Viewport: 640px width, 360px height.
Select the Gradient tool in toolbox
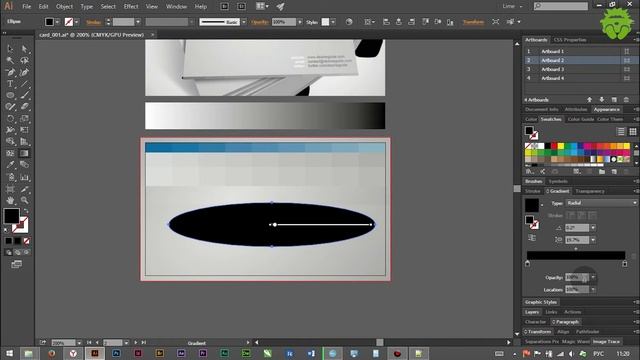pyautogui.click(x=24, y=153)
